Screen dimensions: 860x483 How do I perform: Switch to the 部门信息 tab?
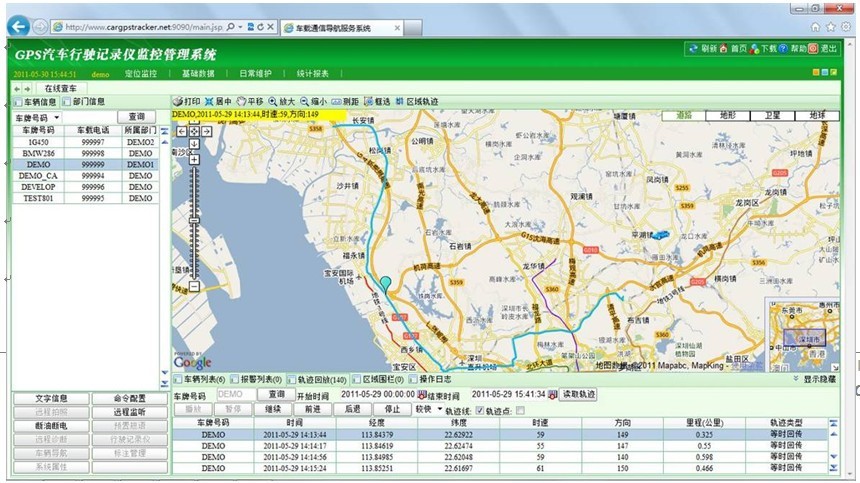tap(83, 102)
